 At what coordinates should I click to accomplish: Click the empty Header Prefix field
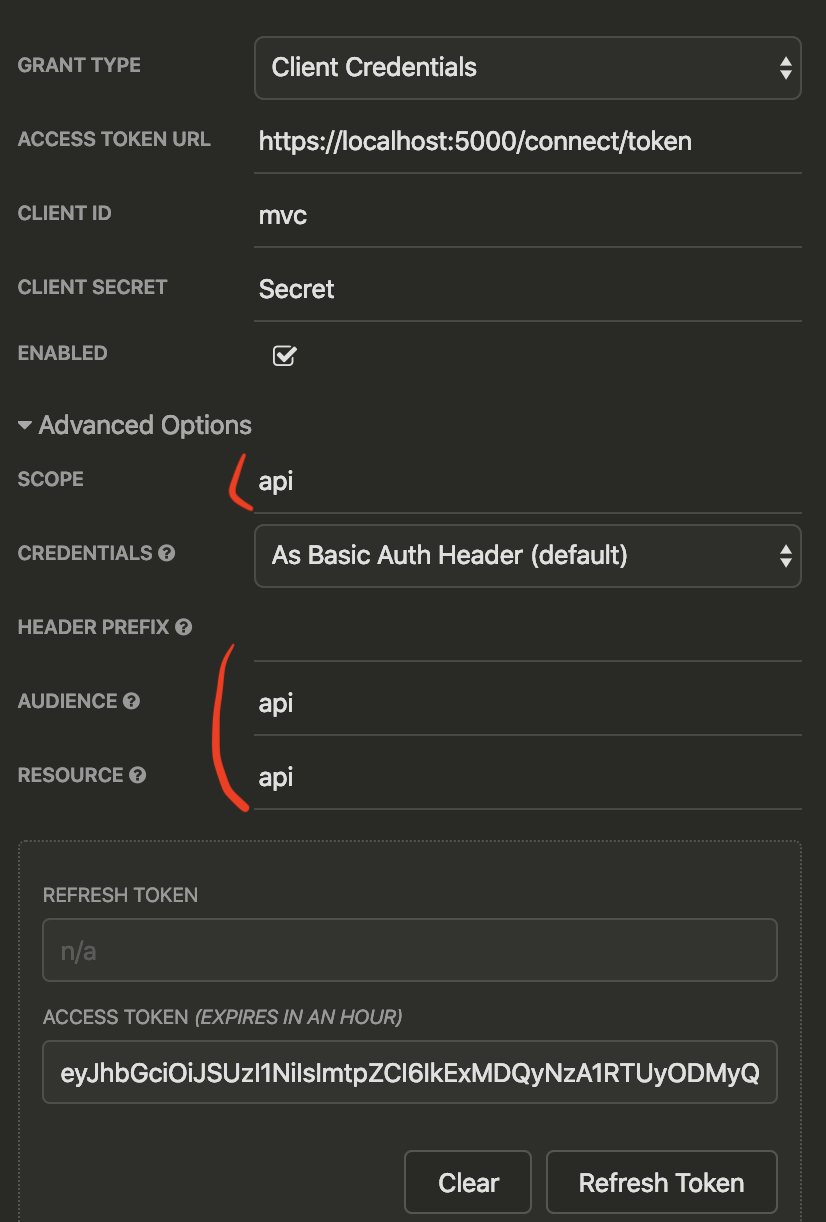527,630
